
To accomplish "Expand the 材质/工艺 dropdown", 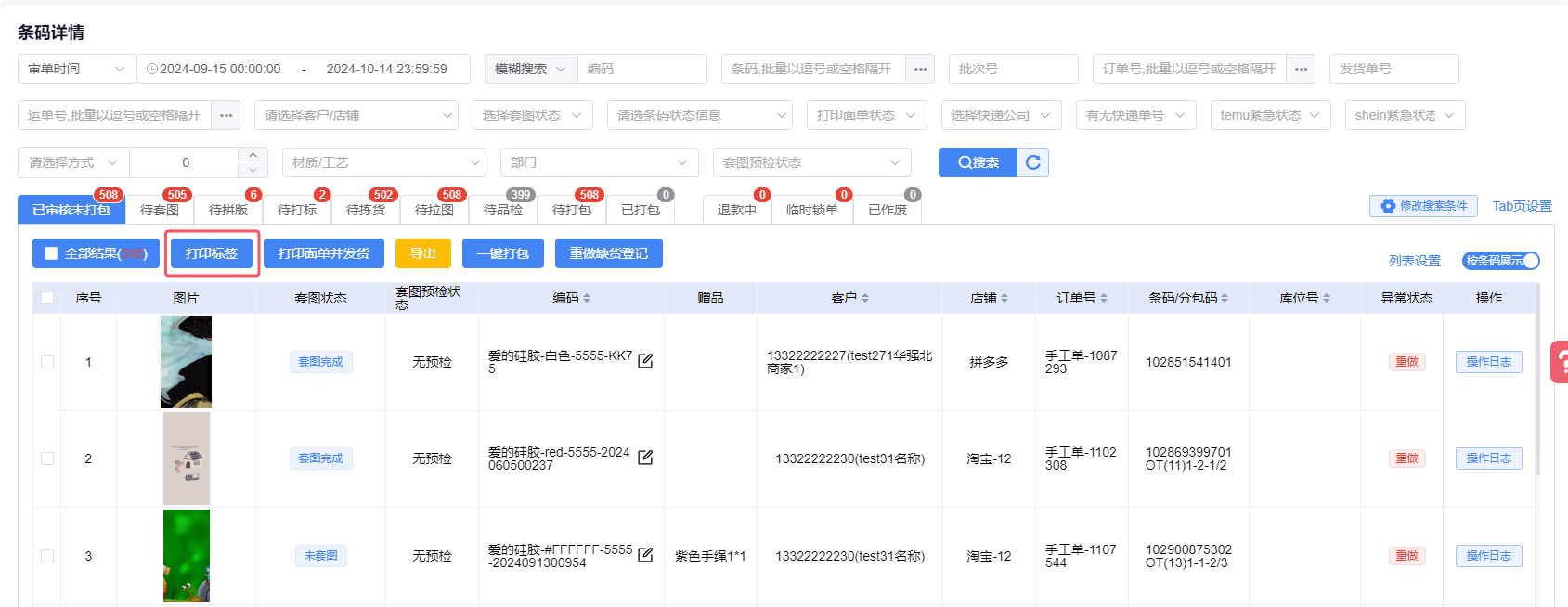I will point(383,162).
